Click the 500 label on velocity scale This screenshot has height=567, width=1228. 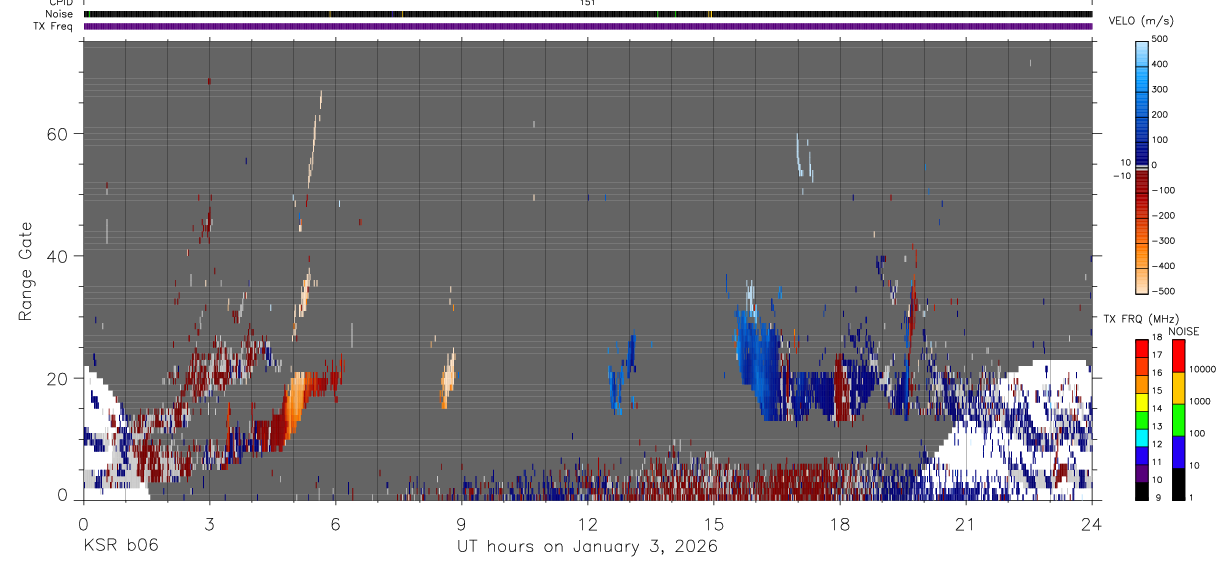[1160, 39]
